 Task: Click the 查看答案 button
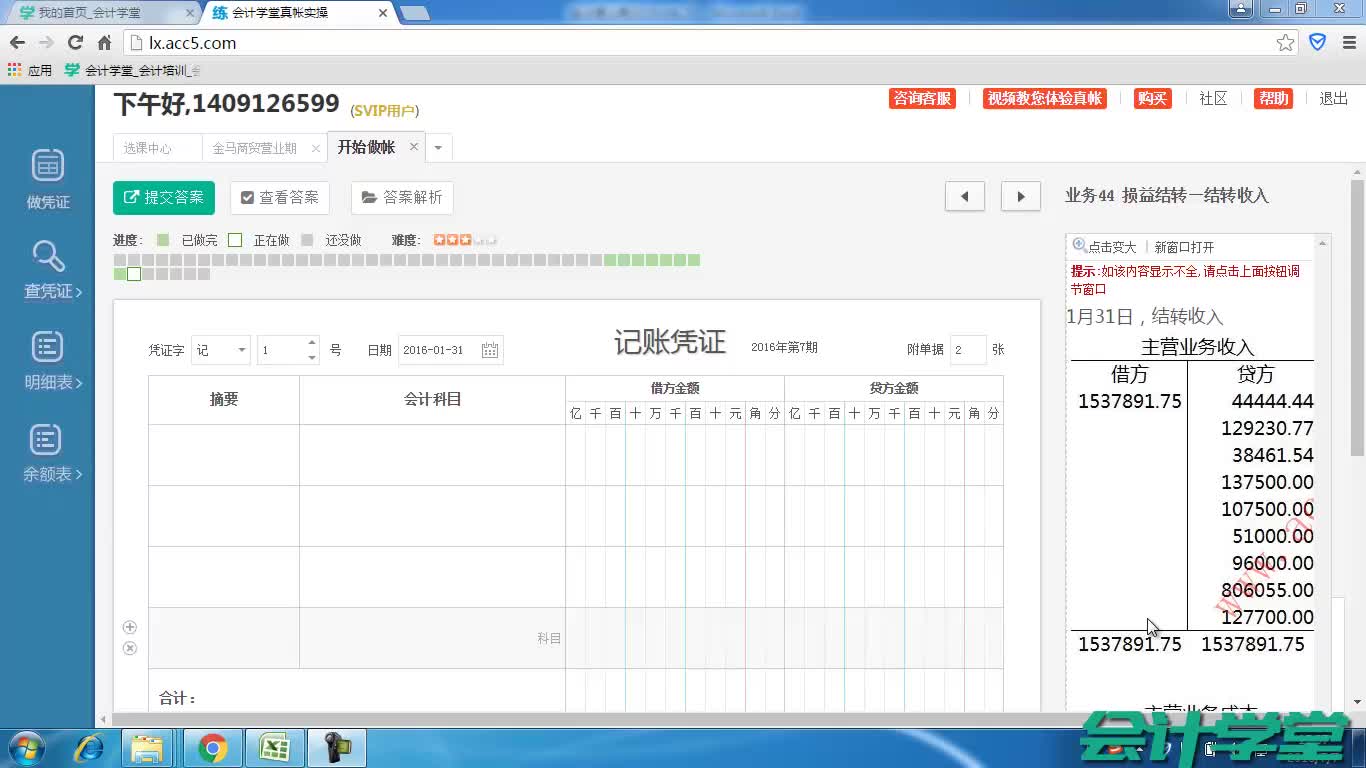click(x=280, y=198)
